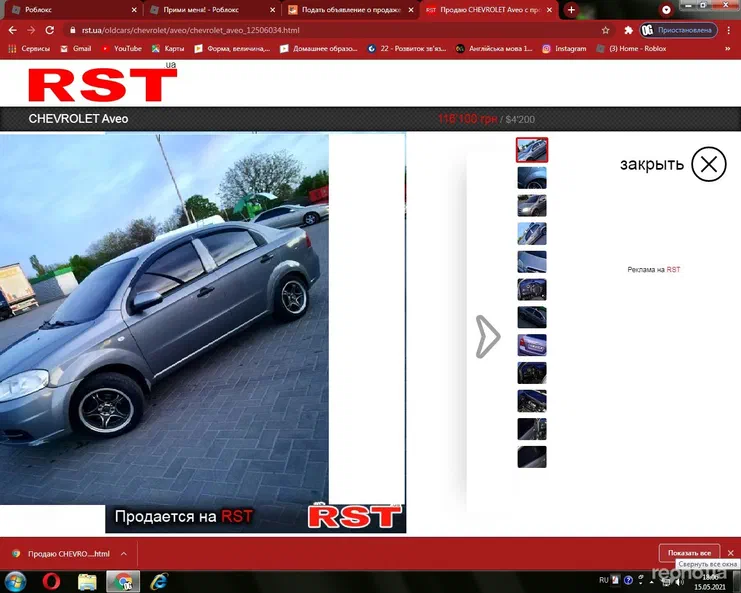The height and width of the screenshot is (593, 741).
Task: Open the Форма, величина bookmark
Action: click(232, 49)
